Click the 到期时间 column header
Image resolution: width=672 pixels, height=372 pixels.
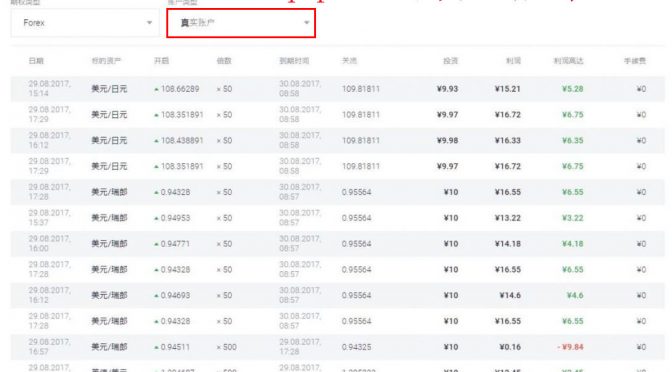coord(294,61)
